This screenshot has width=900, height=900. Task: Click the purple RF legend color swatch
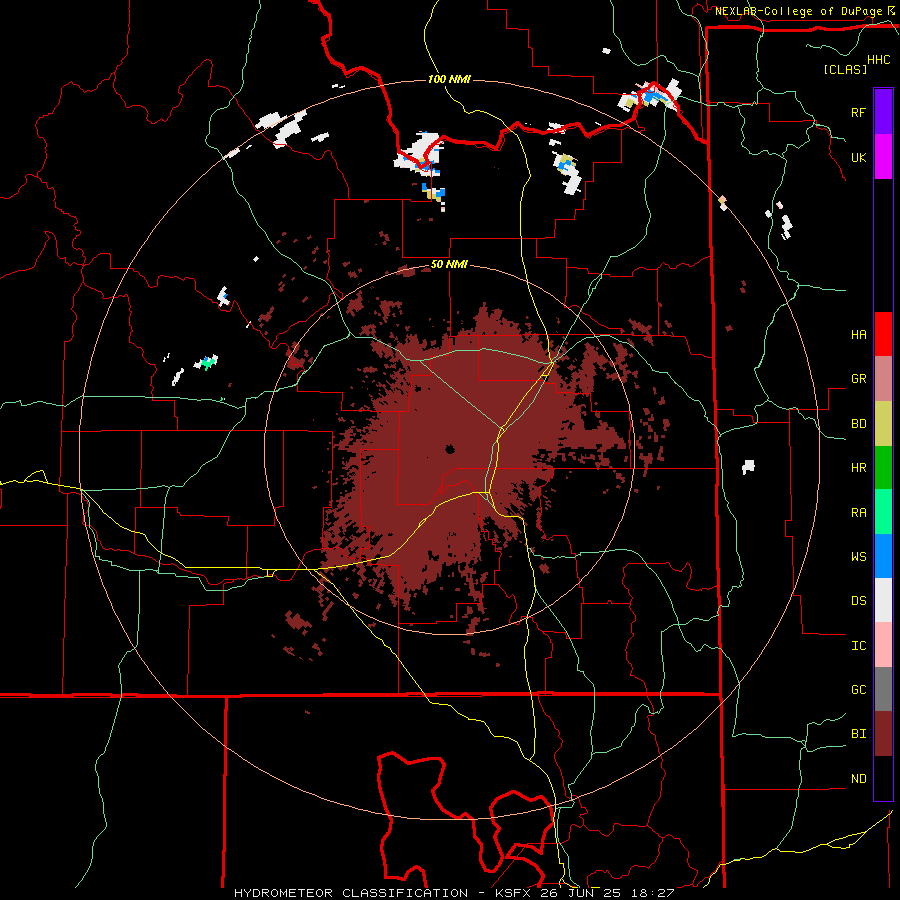(883, 112)
